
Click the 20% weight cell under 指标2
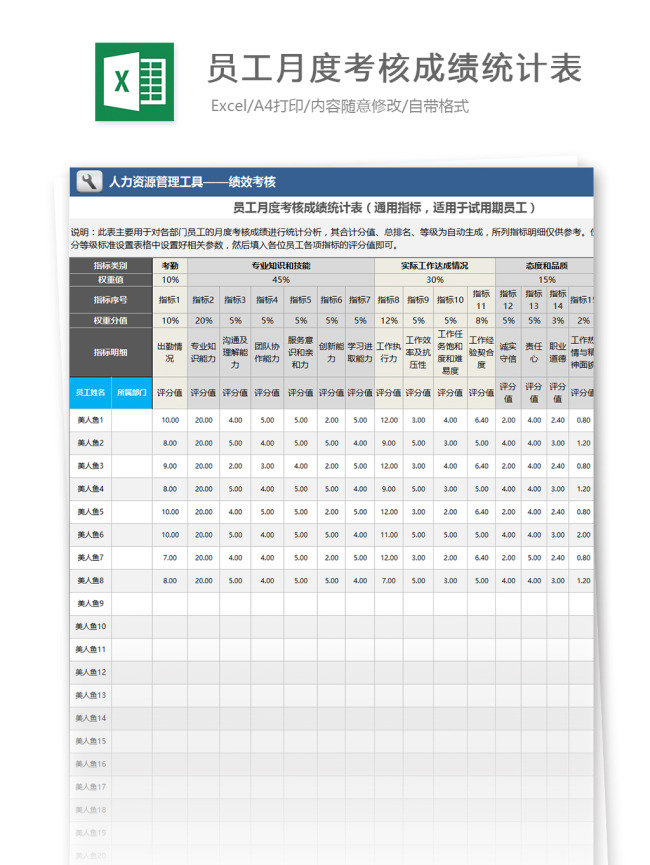pyautogui.click(x=203, y=320)
